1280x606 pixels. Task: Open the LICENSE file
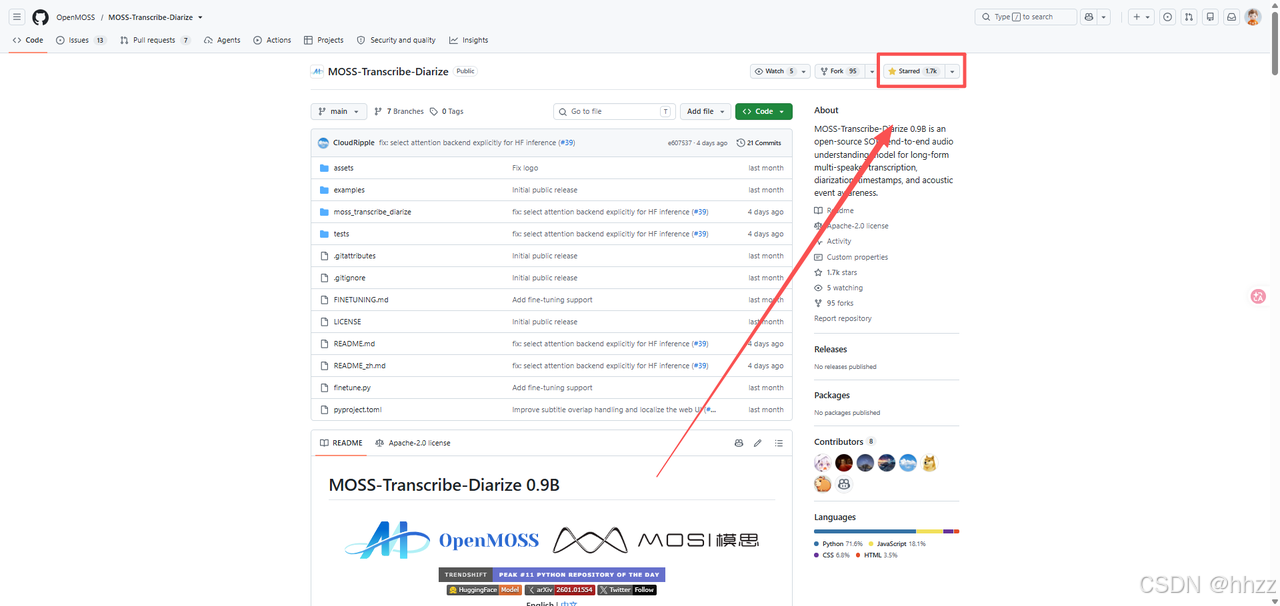point(346,322)
